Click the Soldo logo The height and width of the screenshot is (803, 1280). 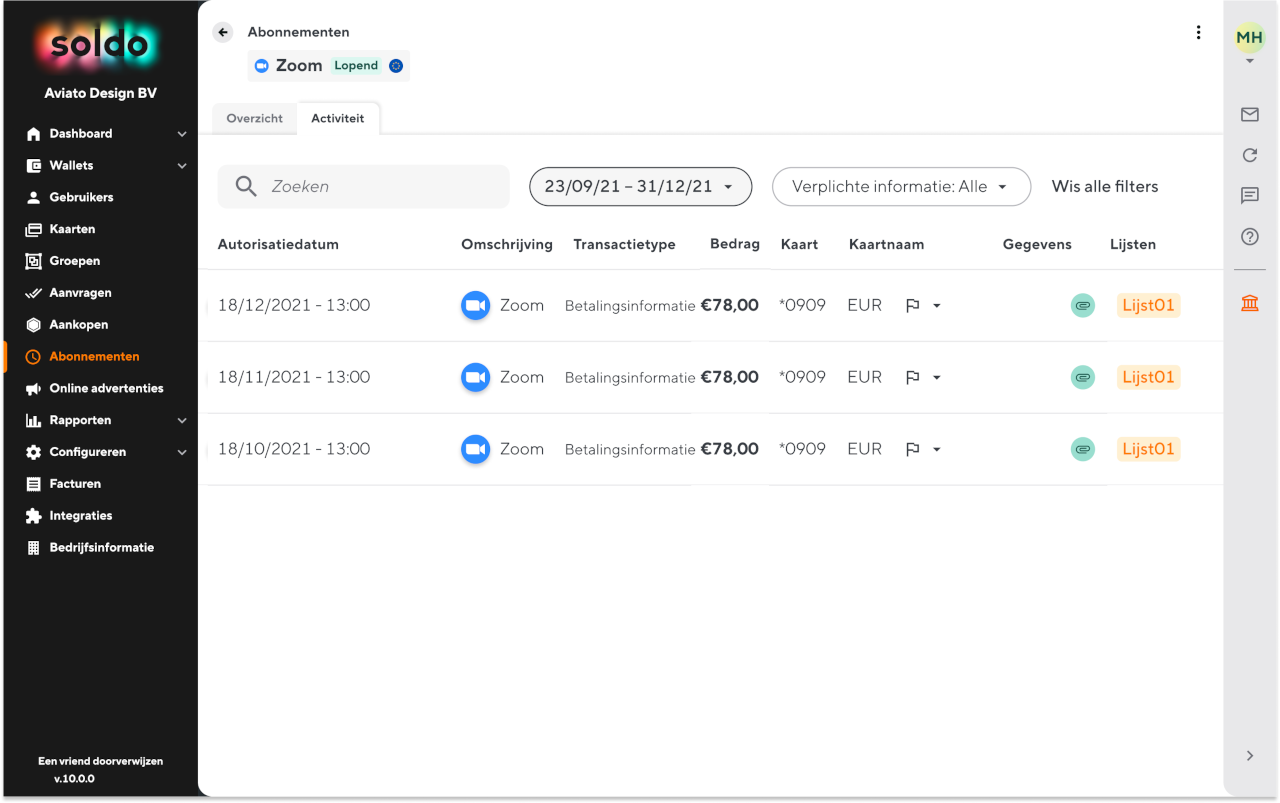pos(99,44)
